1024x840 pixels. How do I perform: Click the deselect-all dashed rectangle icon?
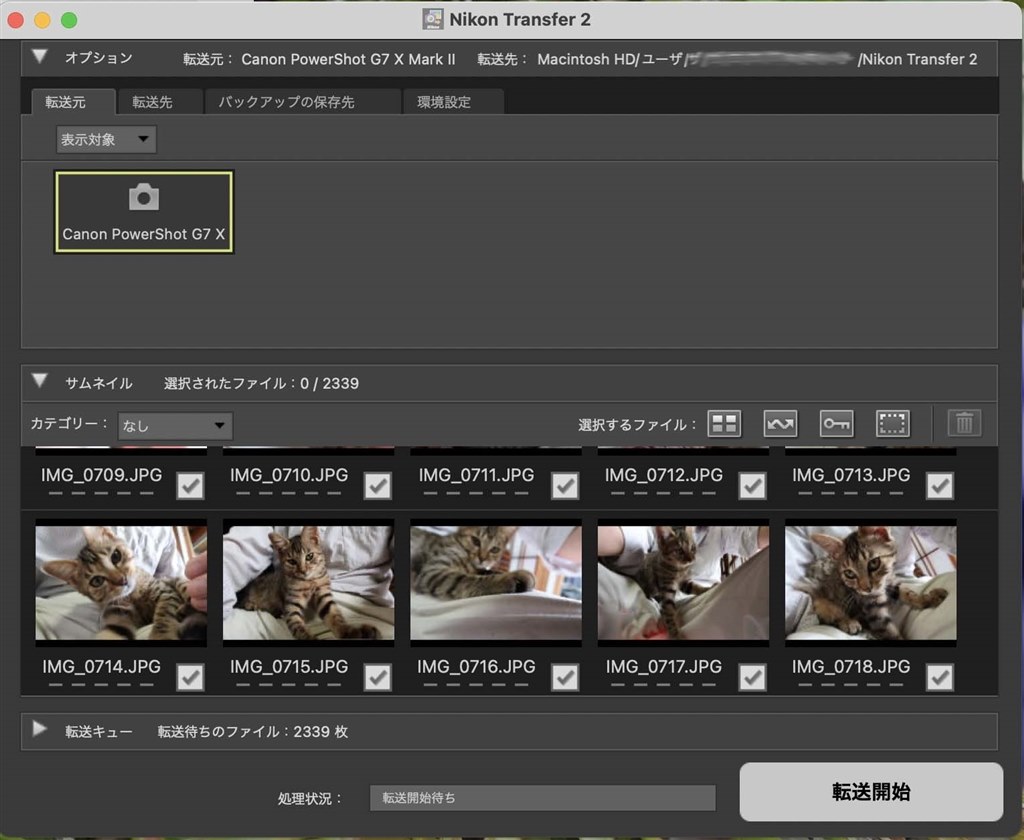click(893, 423)
